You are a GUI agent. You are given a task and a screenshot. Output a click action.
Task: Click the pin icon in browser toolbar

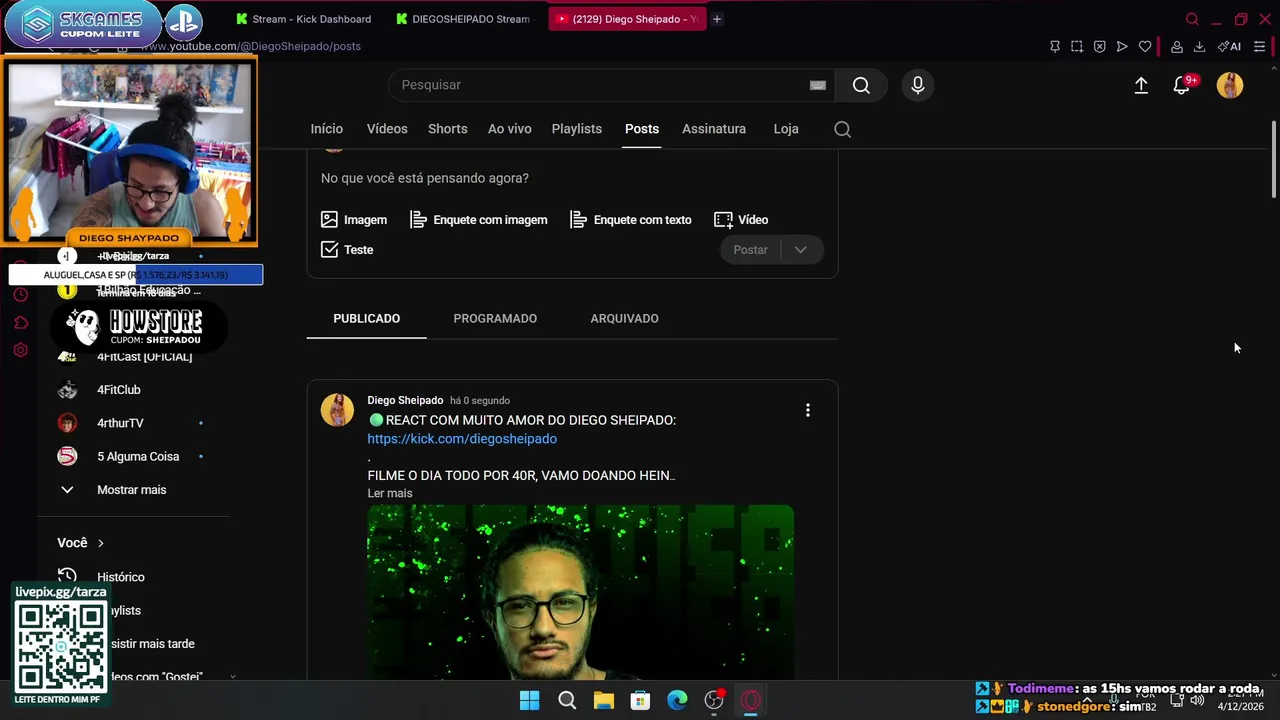coord(1054,46)
